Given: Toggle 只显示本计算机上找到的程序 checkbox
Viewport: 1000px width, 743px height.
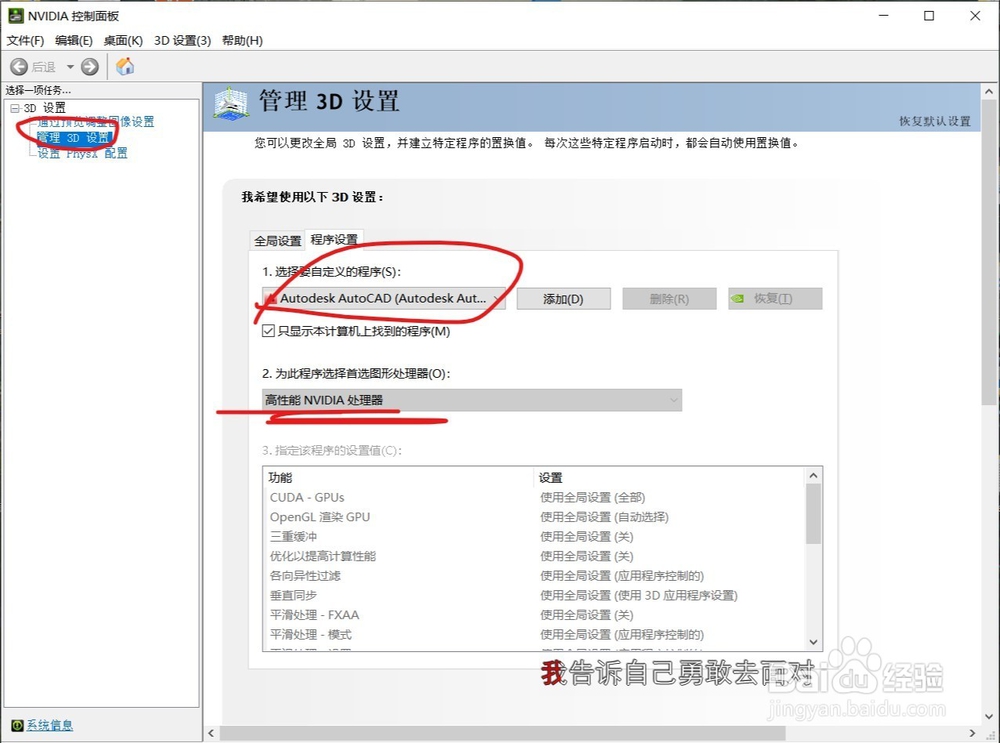Looking at the screenshot, I should click(268, 331).
